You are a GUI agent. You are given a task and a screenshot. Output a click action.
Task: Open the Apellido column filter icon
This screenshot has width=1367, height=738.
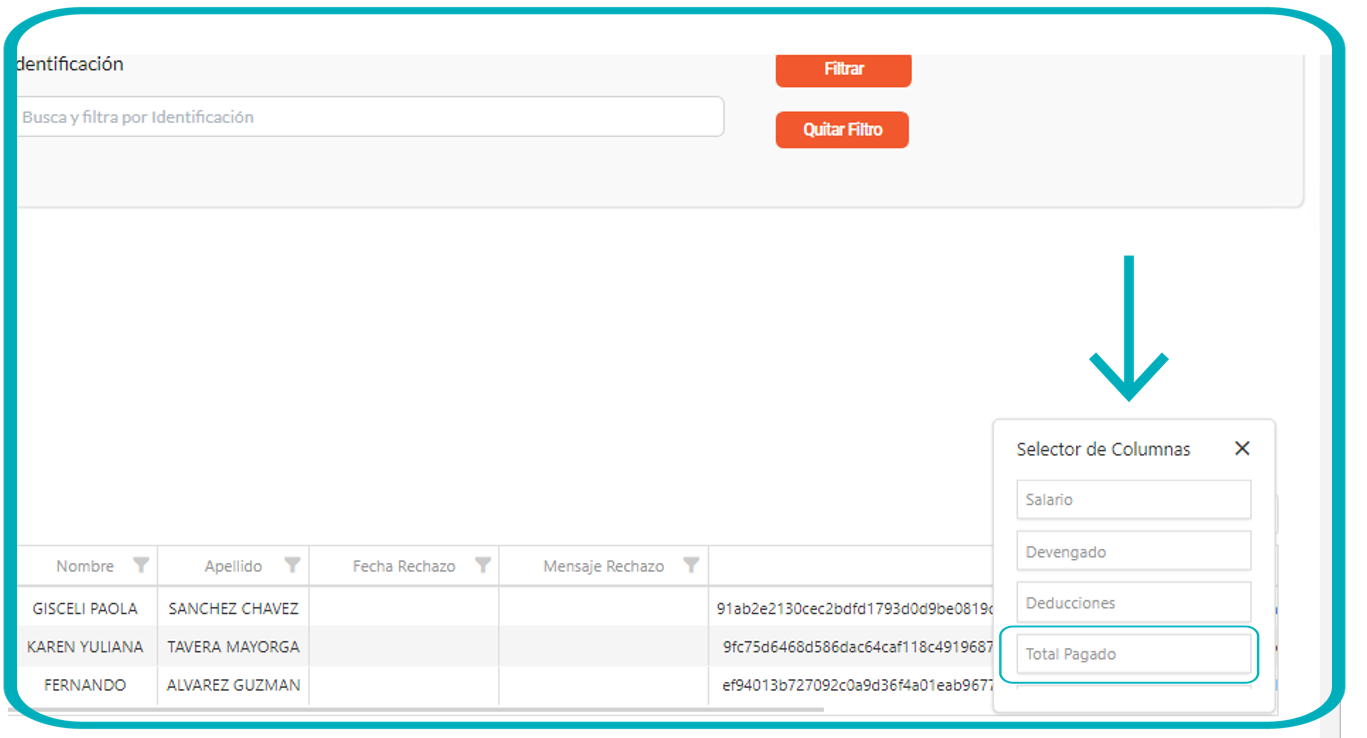tap(292, 566)
